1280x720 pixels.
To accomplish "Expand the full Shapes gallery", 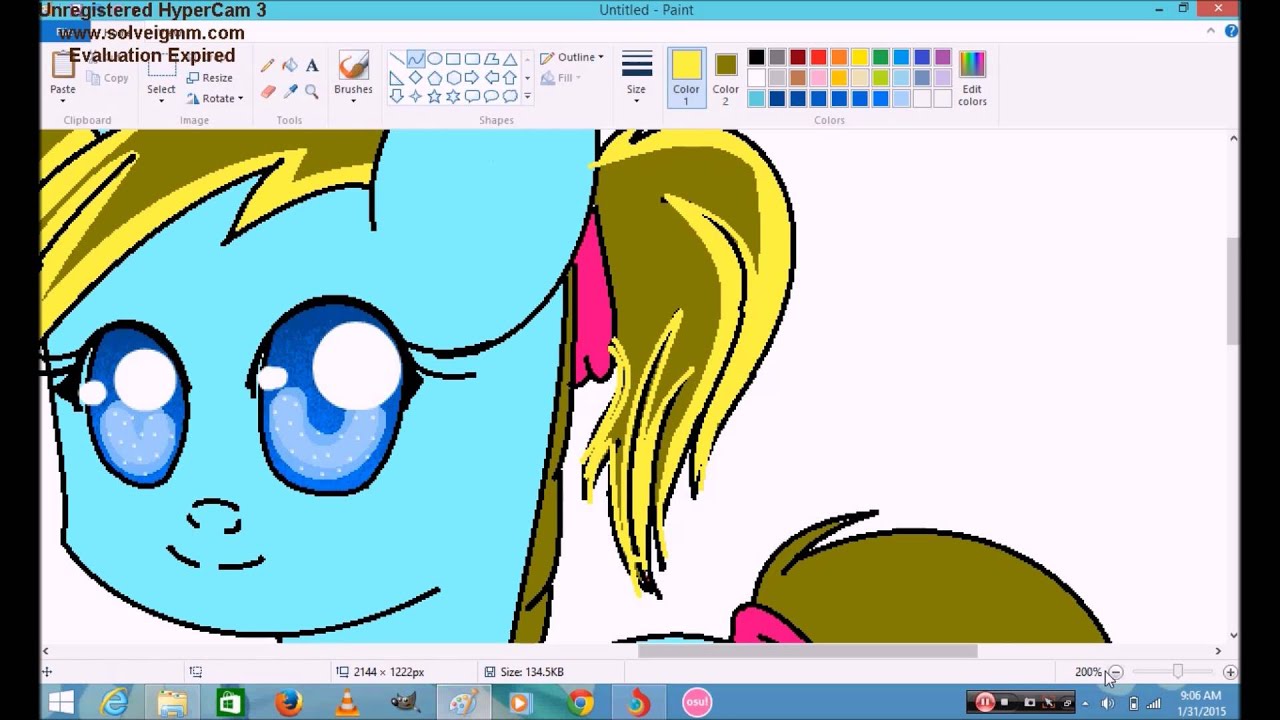I will 527,97.
